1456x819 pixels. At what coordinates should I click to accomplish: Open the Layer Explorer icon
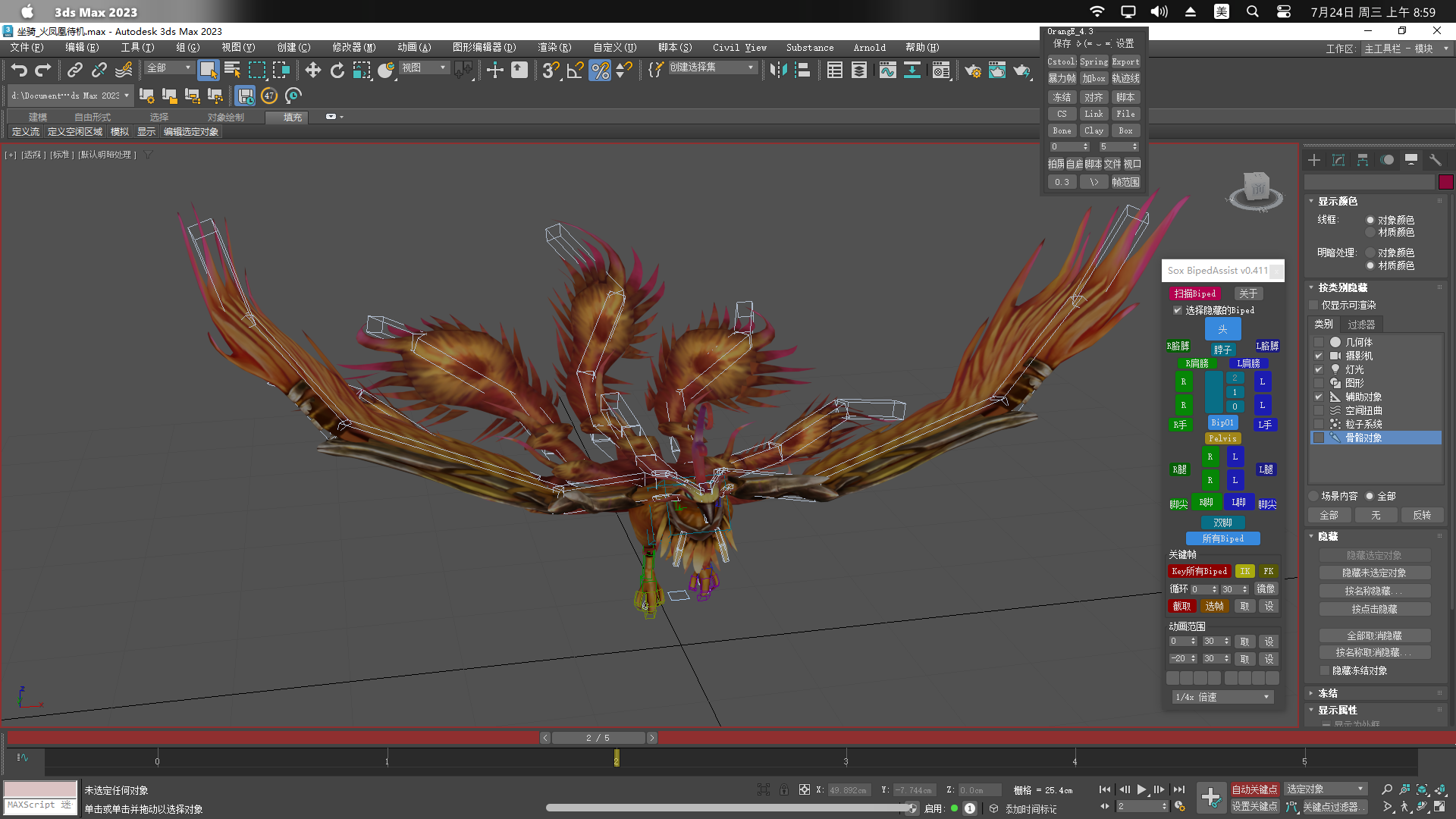point(859,71)
